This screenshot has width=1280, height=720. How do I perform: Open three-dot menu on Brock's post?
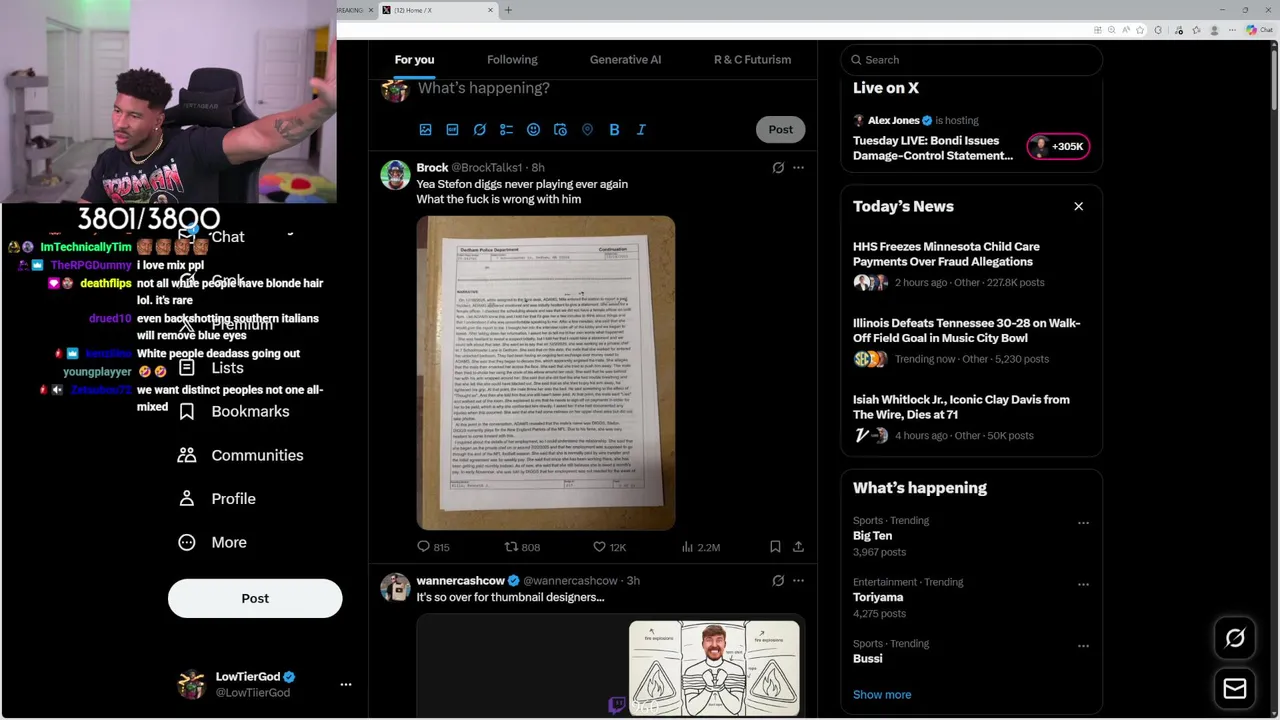(798, 167)
